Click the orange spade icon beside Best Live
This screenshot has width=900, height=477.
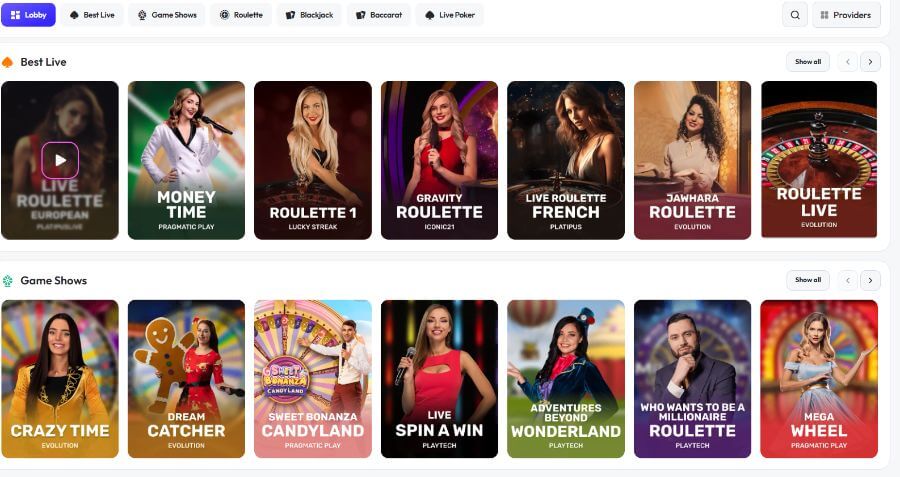(x=7, y=62)
